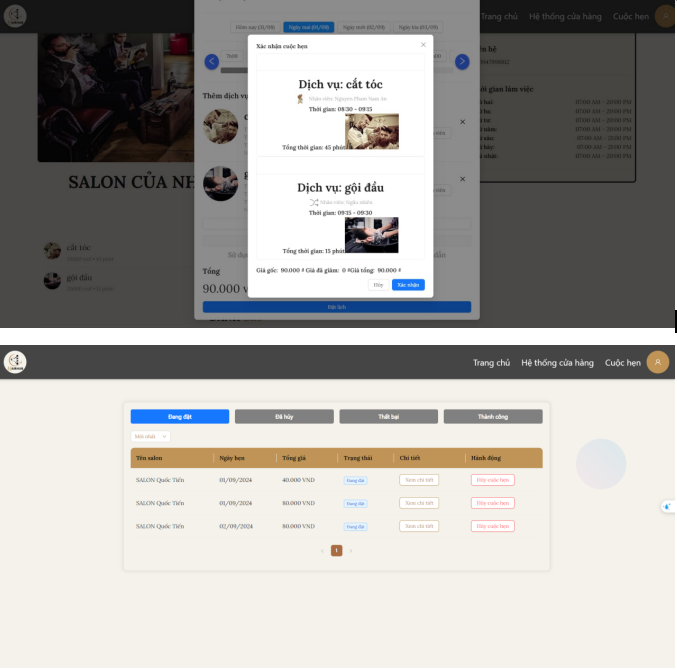677x670 pixels.
Task: Select the Ngày mai (01/09) date tab
Action: [x=308, y=27]
